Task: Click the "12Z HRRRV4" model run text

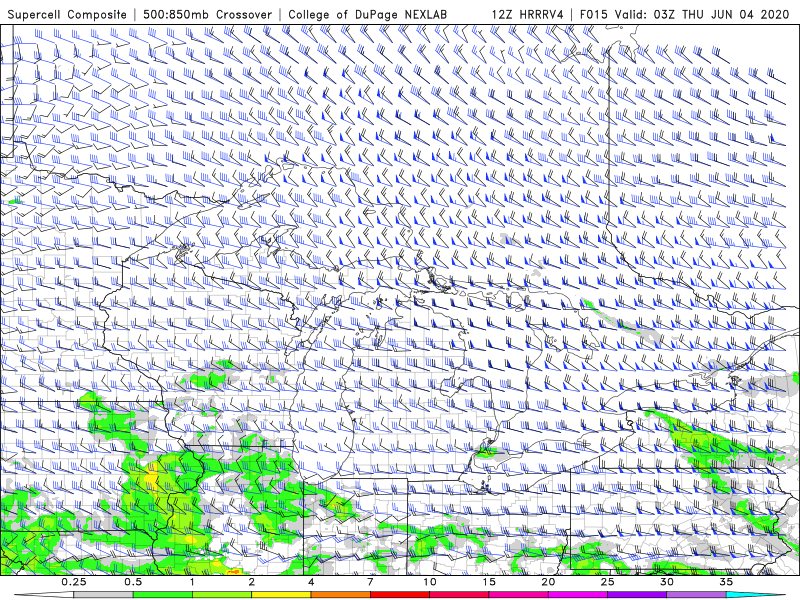Action: click(528, 14)
